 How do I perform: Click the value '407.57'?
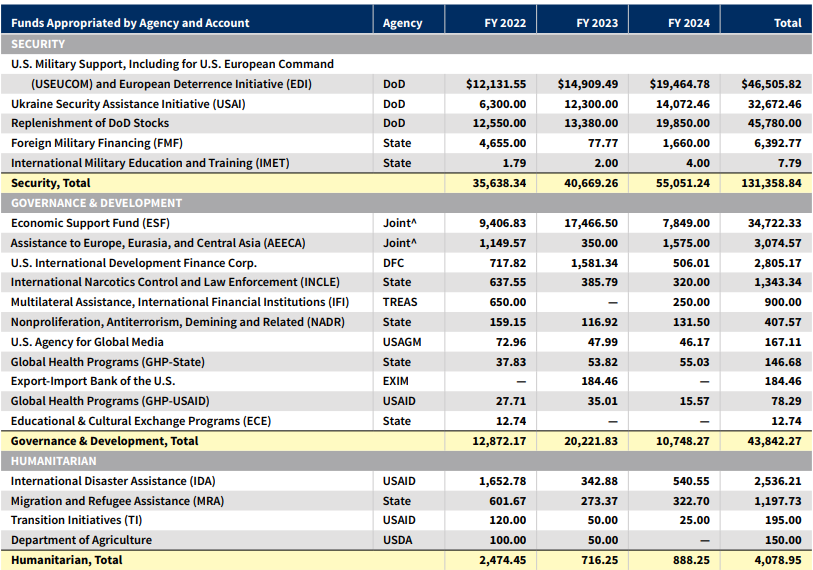783,322
